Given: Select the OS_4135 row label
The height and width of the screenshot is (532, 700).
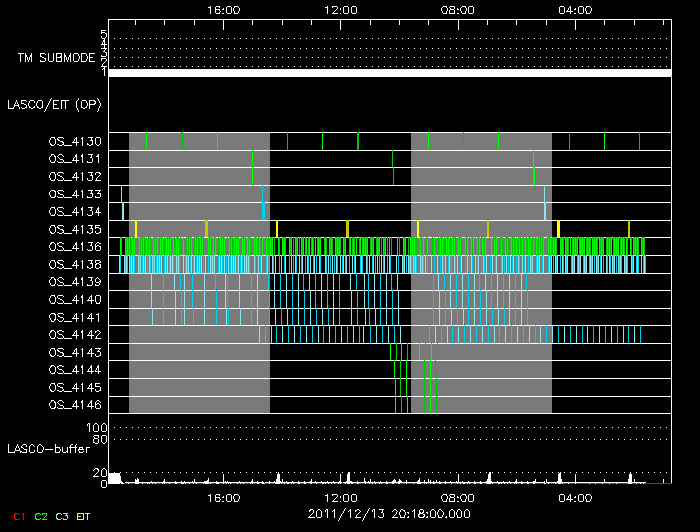Looking at the screenshot, I should pyautogui.click(x=74, y=229).
